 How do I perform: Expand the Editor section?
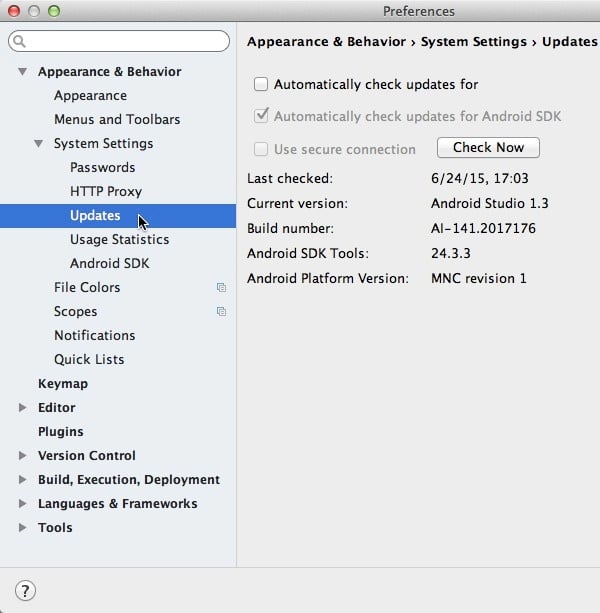point(23,407)
